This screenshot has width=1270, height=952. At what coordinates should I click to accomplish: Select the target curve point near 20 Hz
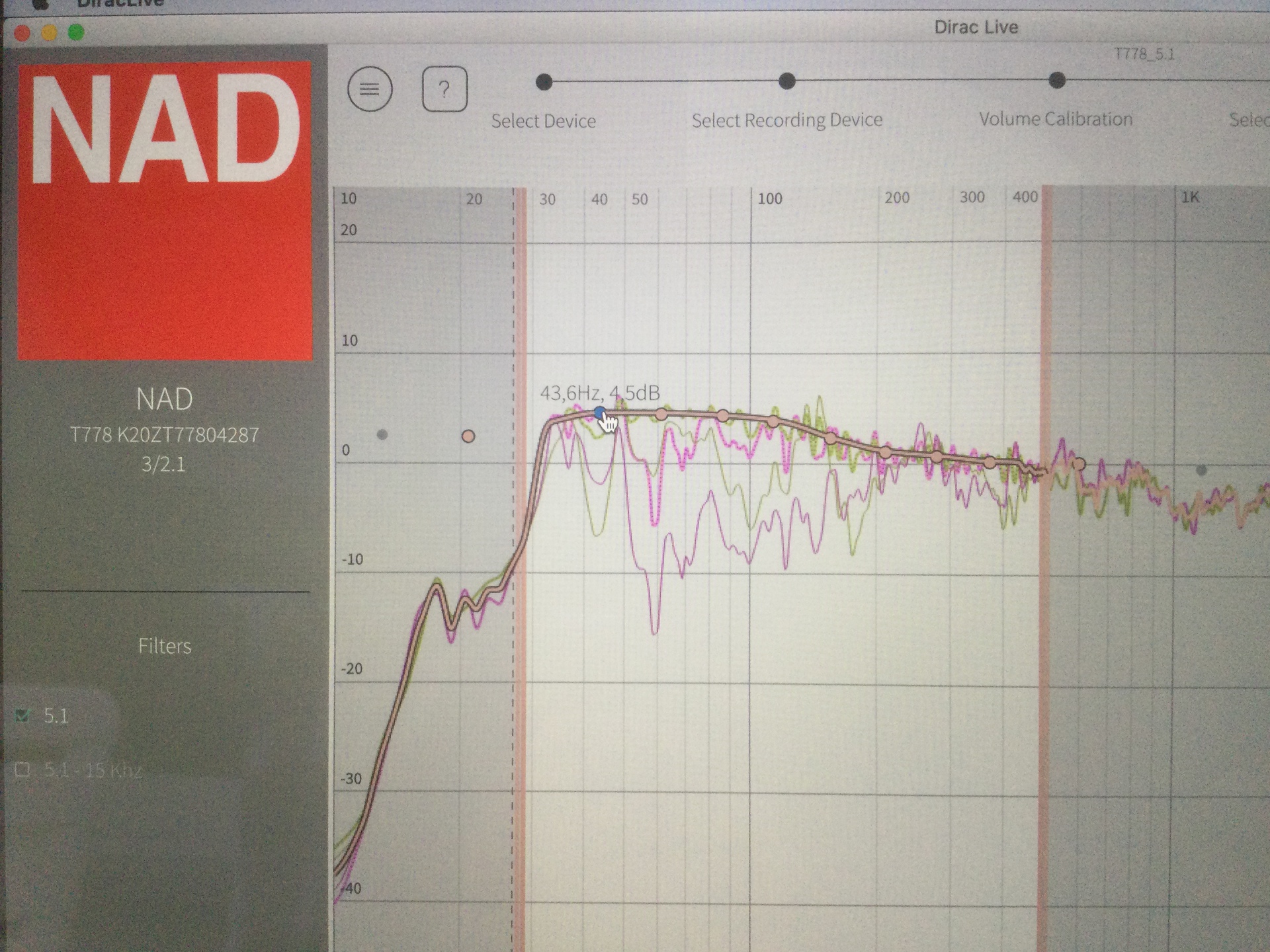tap(468, 436)
